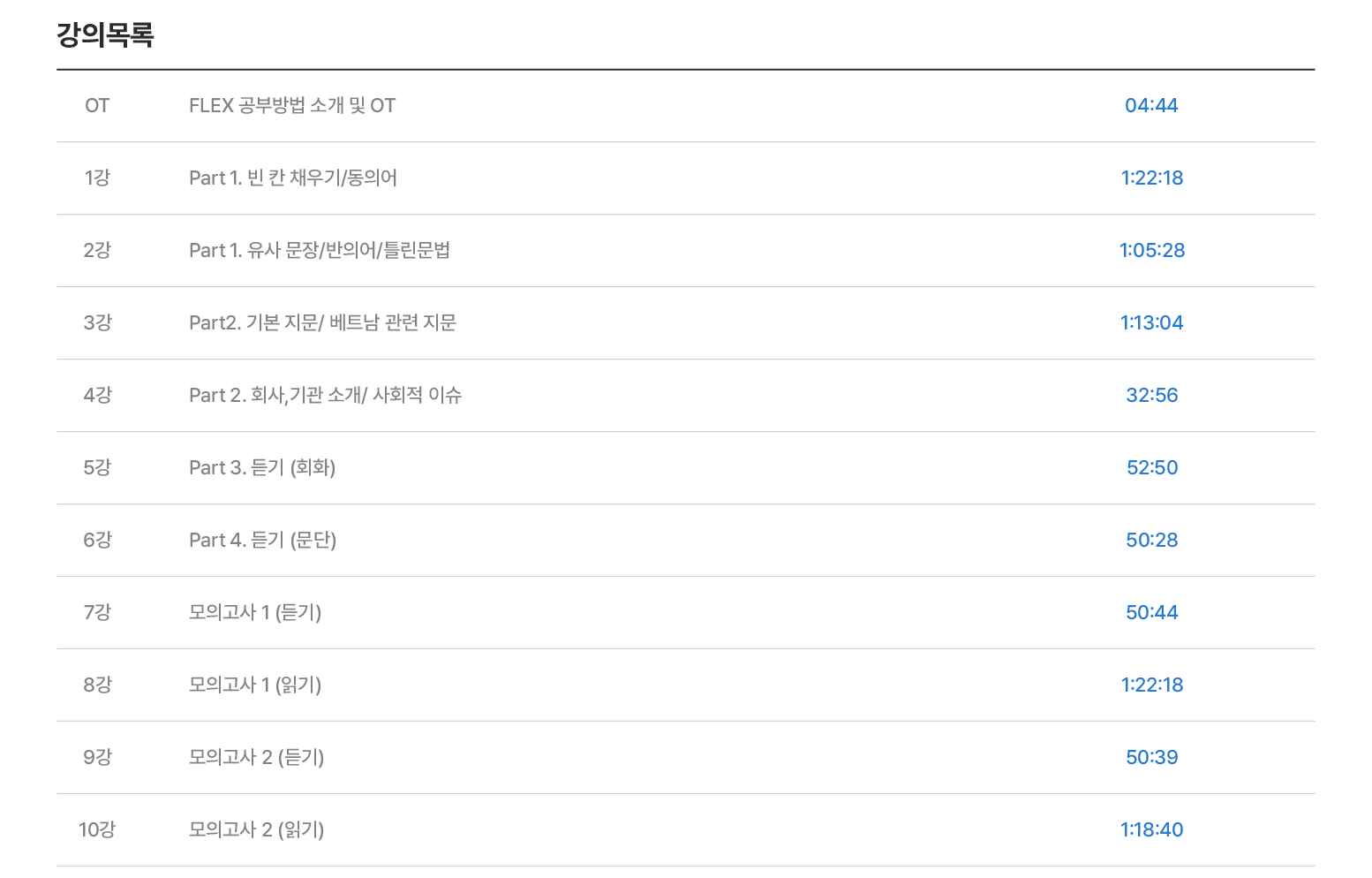Select 'Part2. 기본 지문/ 베트남 관련 지문' lecture

pos(323,323)
